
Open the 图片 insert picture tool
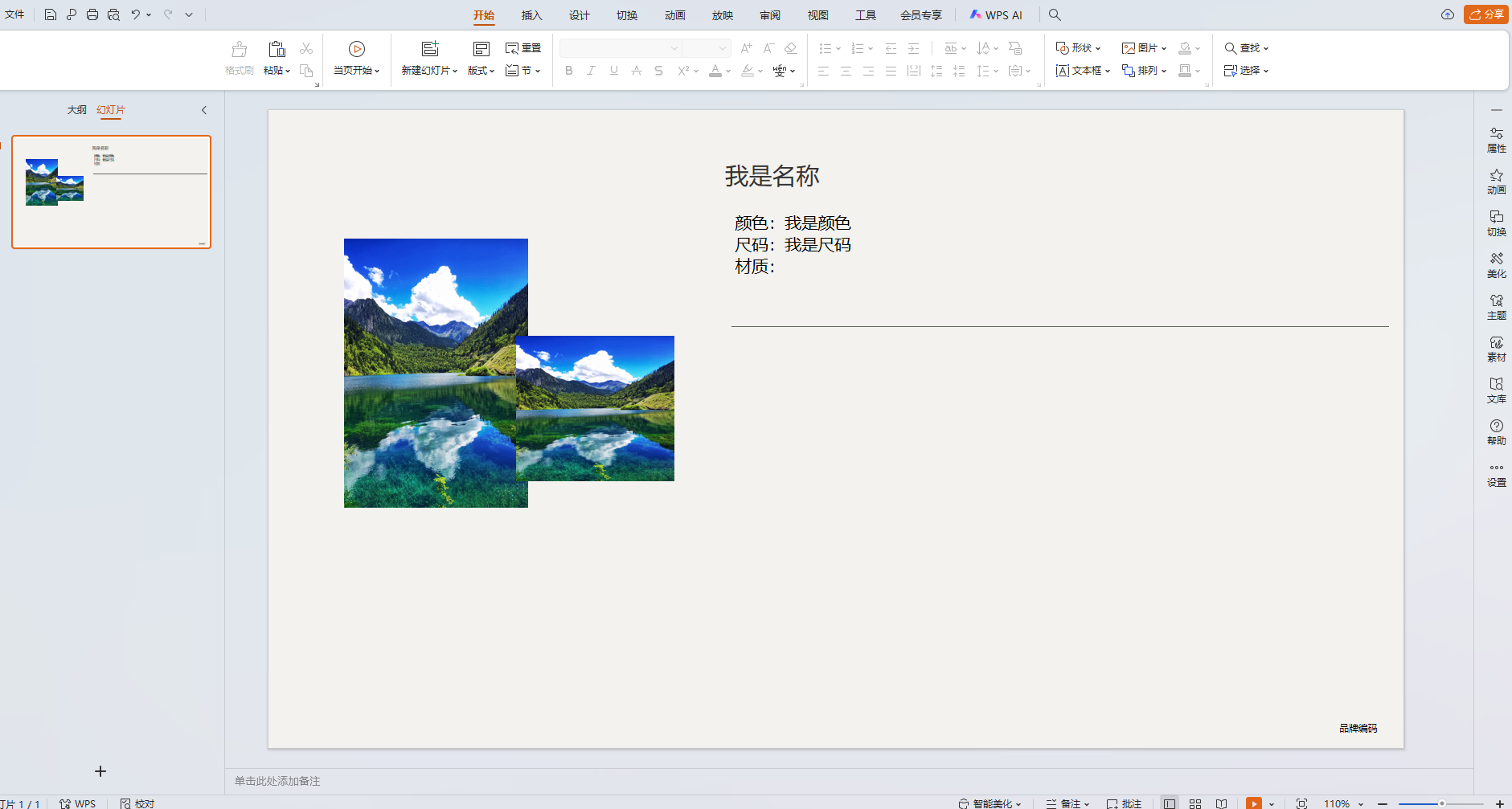1143,48
